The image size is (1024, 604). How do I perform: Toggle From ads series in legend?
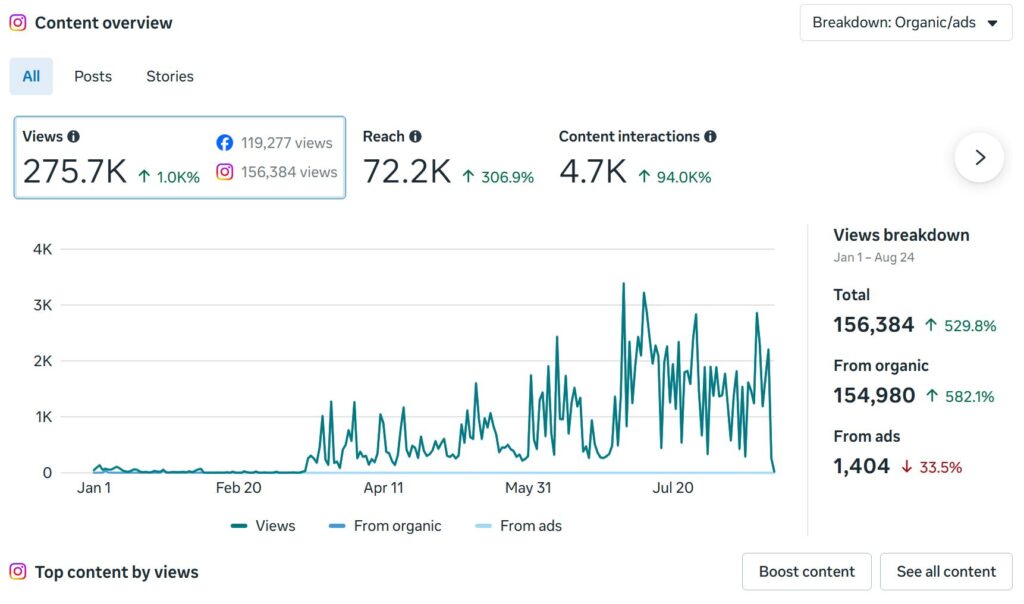[x=519, y=526]
